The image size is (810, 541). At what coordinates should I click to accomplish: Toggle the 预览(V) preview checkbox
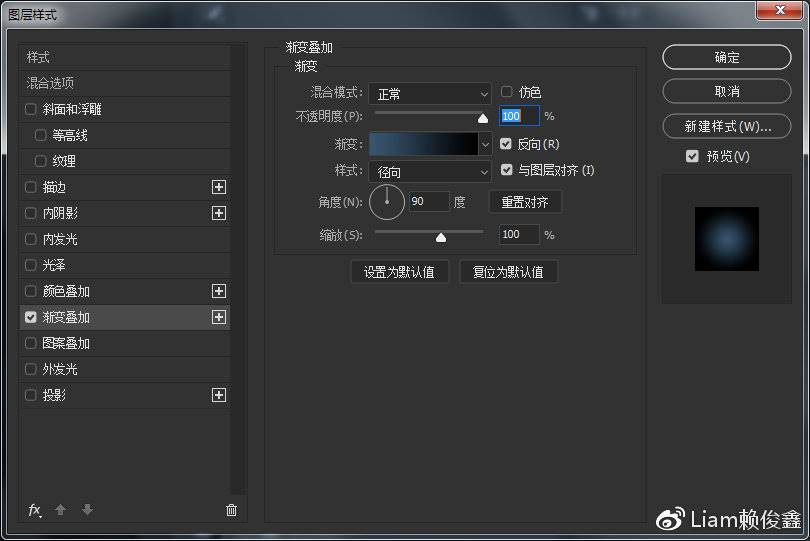pos(692,156)
